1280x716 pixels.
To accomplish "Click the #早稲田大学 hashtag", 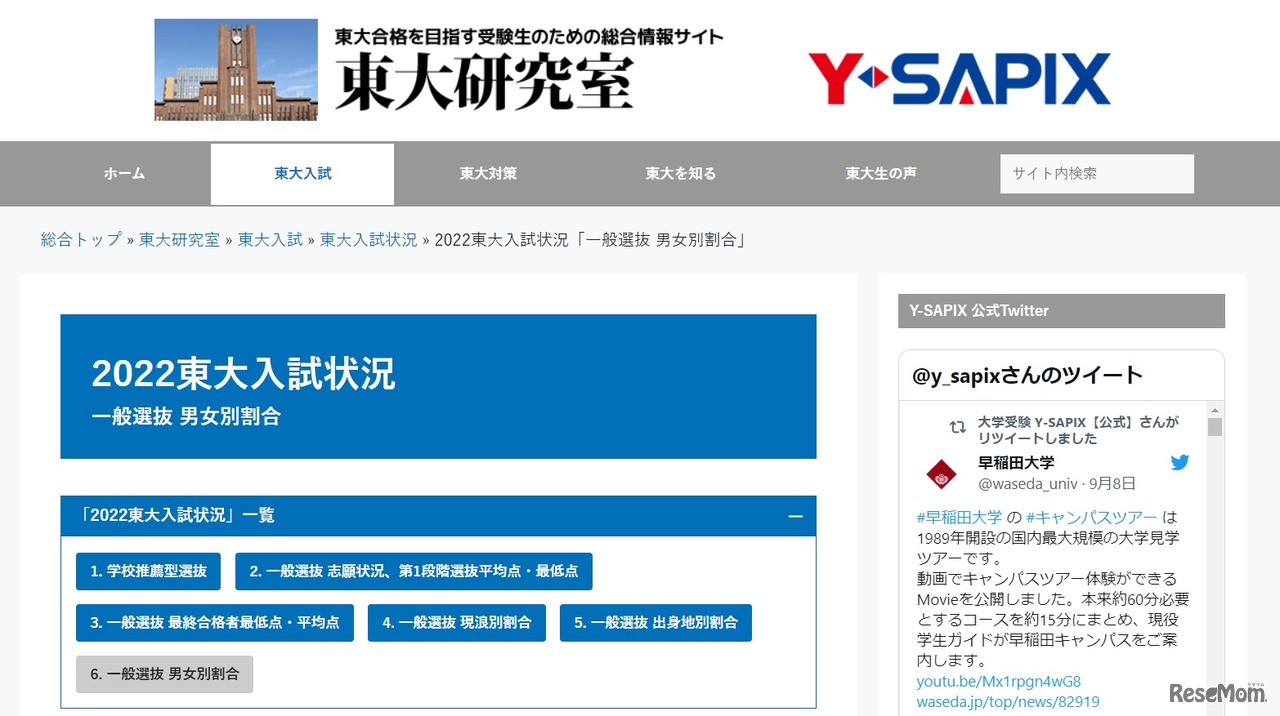I will pos(959,517).
